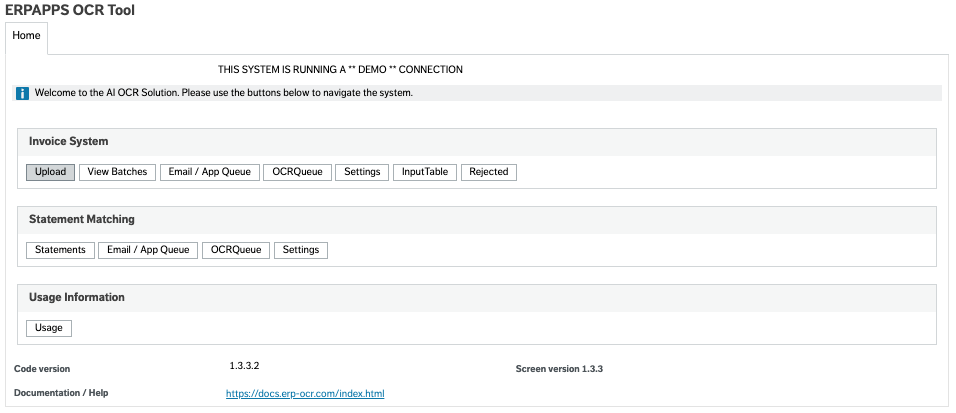The width and height of the screenshot is (956, 413).
Task: Open the InputTable button
Action: coord(425,172)
